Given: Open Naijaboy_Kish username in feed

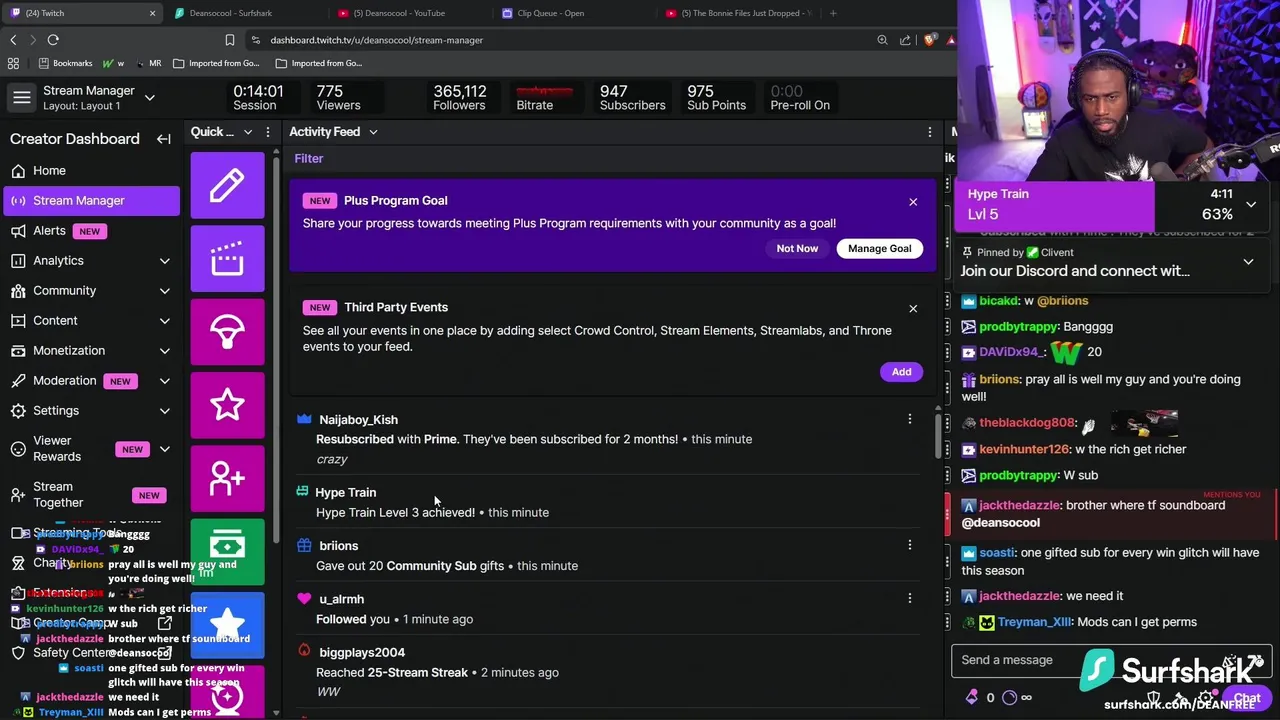Looking at the screenshot, I should [x=358, y=420].
